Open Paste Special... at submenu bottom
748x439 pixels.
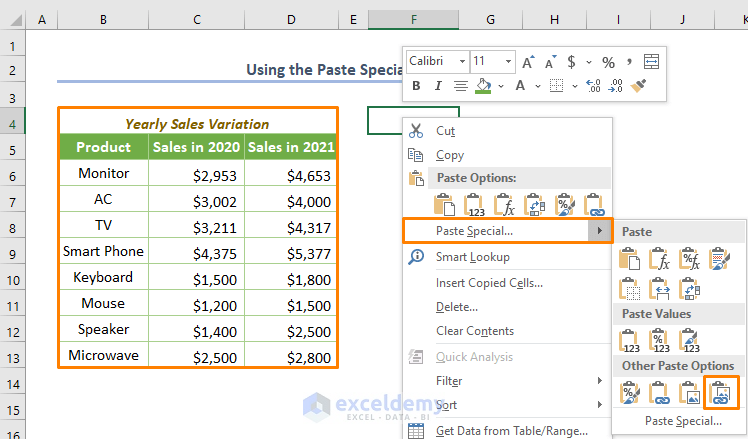(x=683, y=421)
